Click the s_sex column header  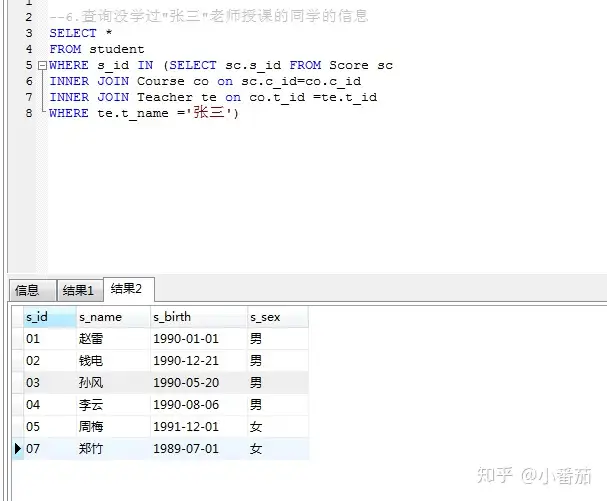tap(278, 317)
